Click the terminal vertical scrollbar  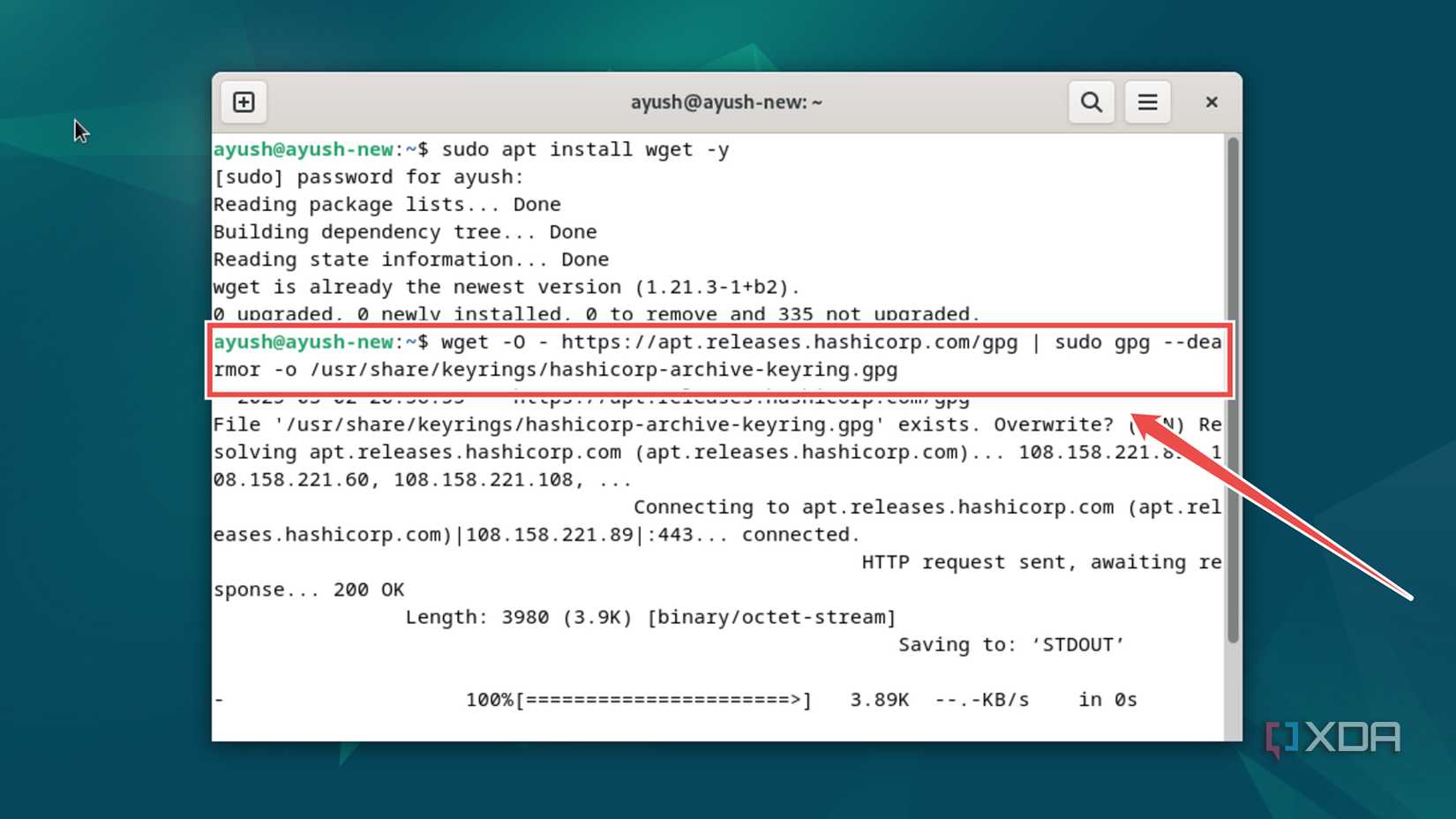(x=1233, y=390)
